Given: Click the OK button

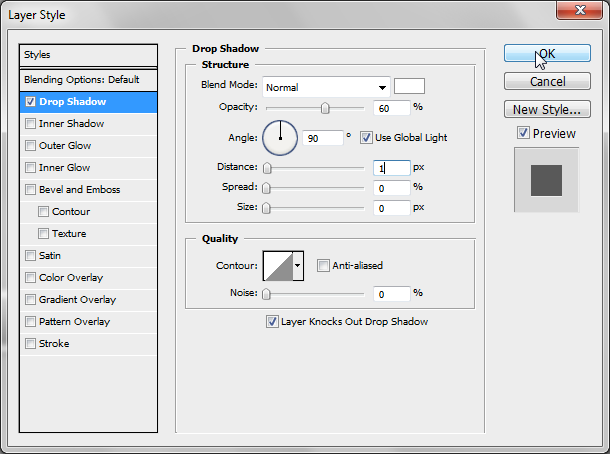Looking at the screenshot, I should 547,53.
